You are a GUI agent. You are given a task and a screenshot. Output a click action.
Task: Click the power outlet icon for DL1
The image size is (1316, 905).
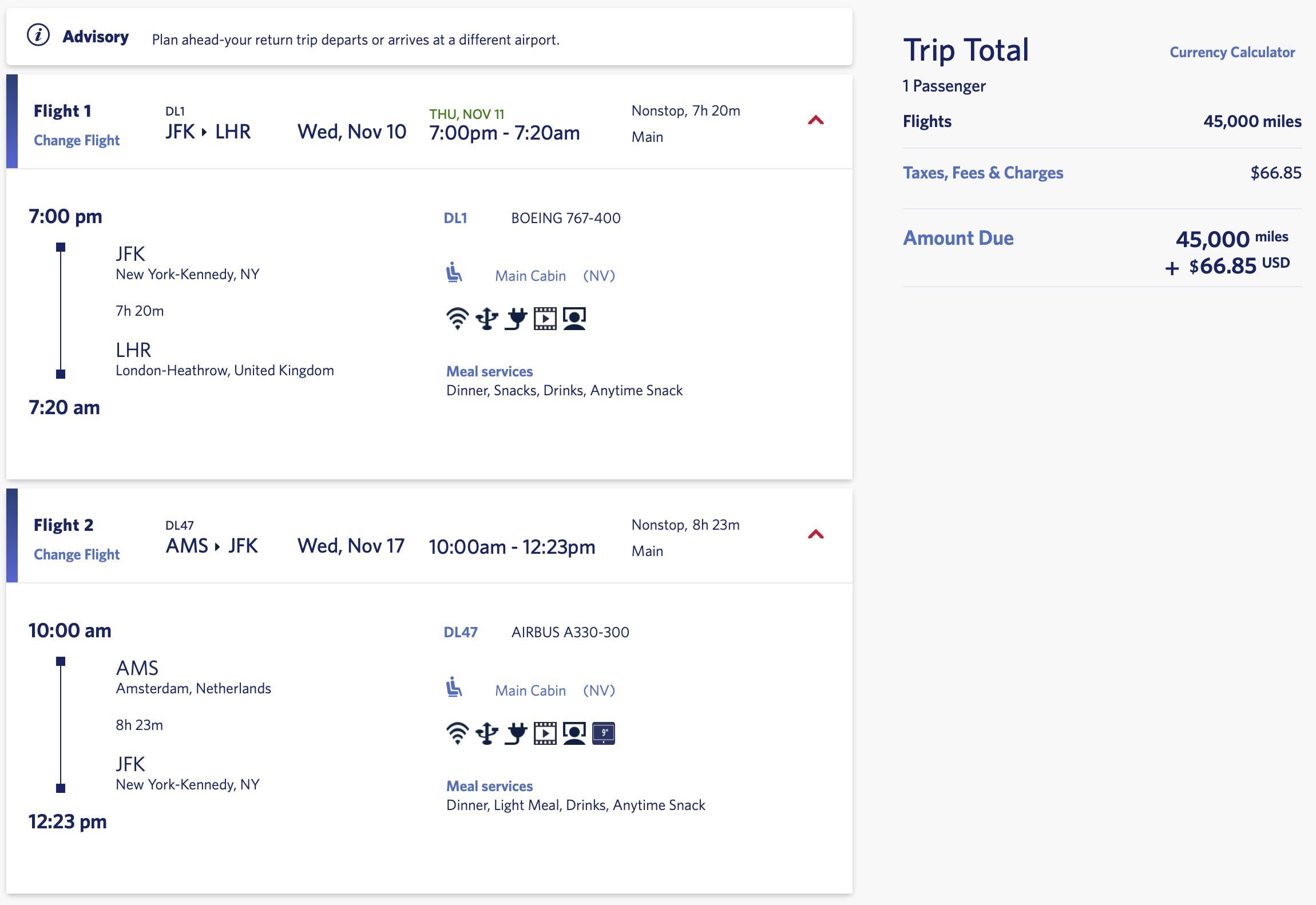pyautogui.click(x=516, y=319)
